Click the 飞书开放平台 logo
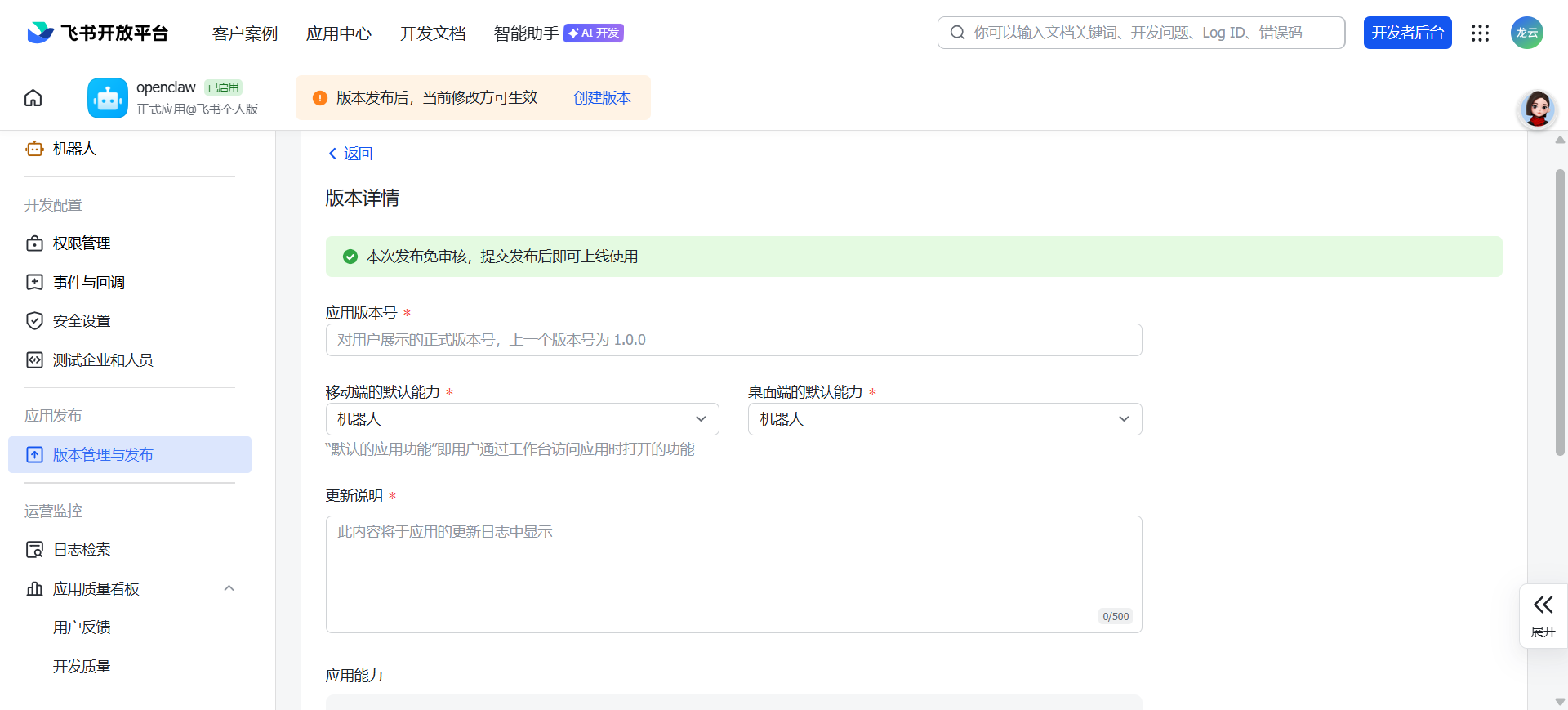The image size is (1568, 710). (x=97, y=33)
